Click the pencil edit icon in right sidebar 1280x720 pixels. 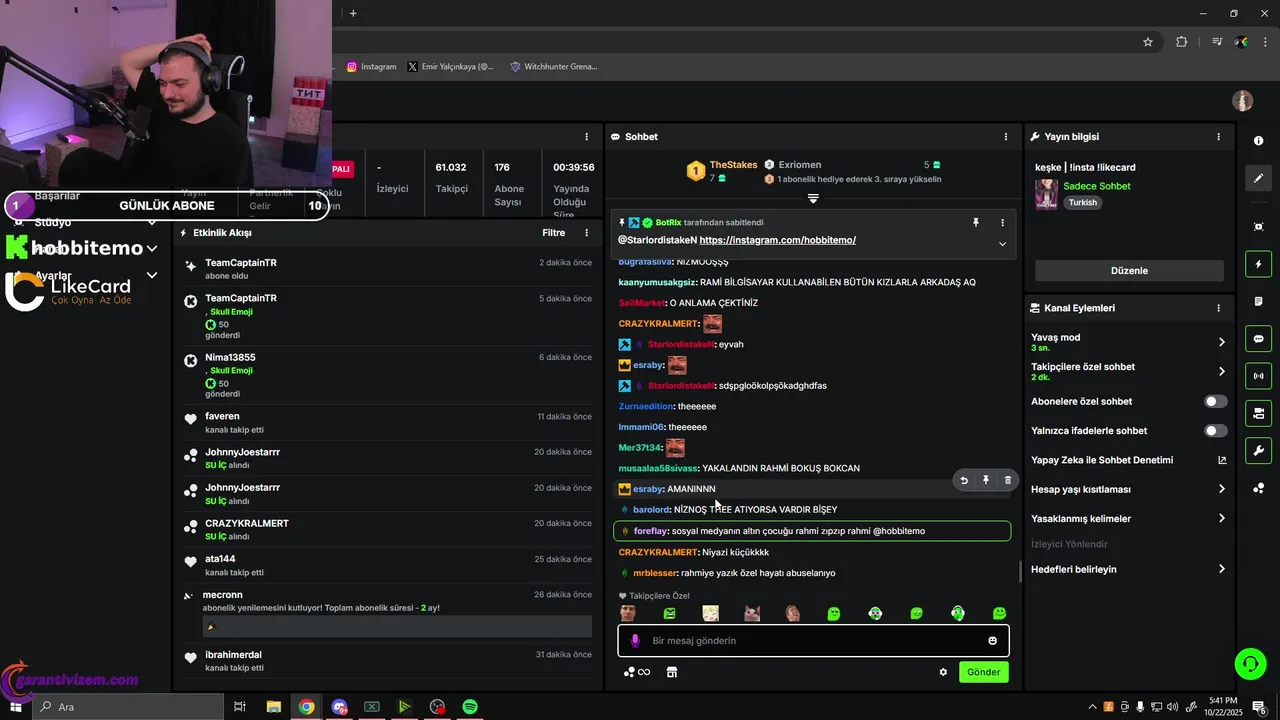(x=1258, y=178)
